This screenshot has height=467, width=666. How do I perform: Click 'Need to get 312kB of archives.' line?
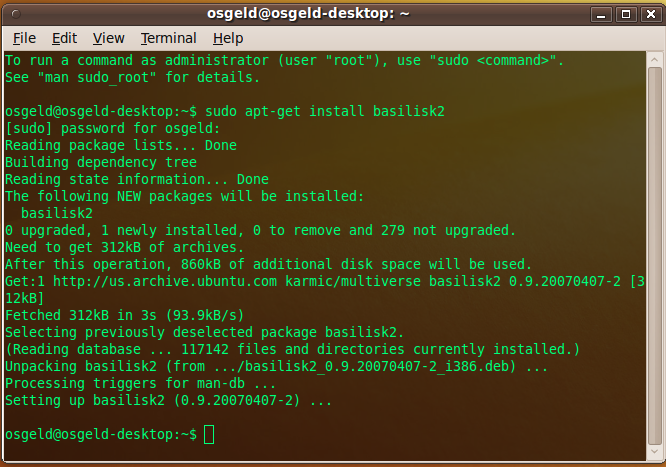(x=125, y=247)
